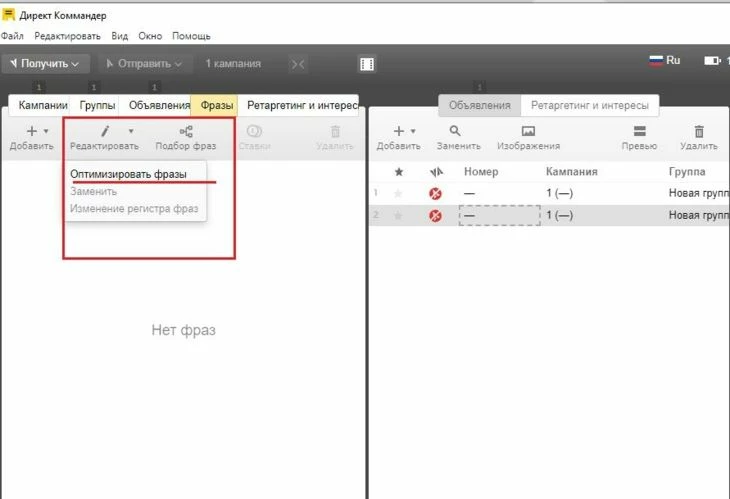Click the counter badge above Группы tab
Viewport: 730px width, 499px height.
94,87
